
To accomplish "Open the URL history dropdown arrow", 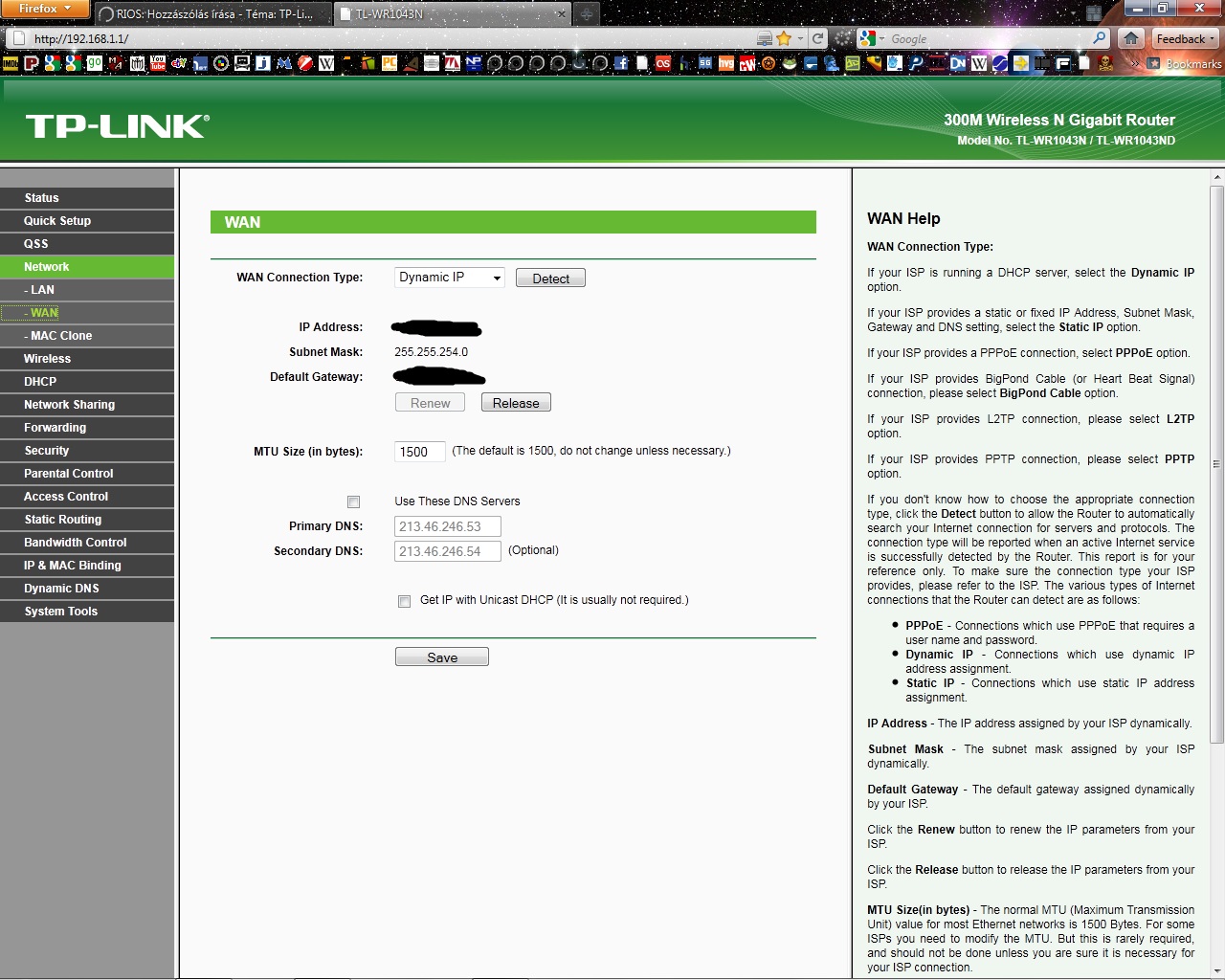I will pos(801,39).
